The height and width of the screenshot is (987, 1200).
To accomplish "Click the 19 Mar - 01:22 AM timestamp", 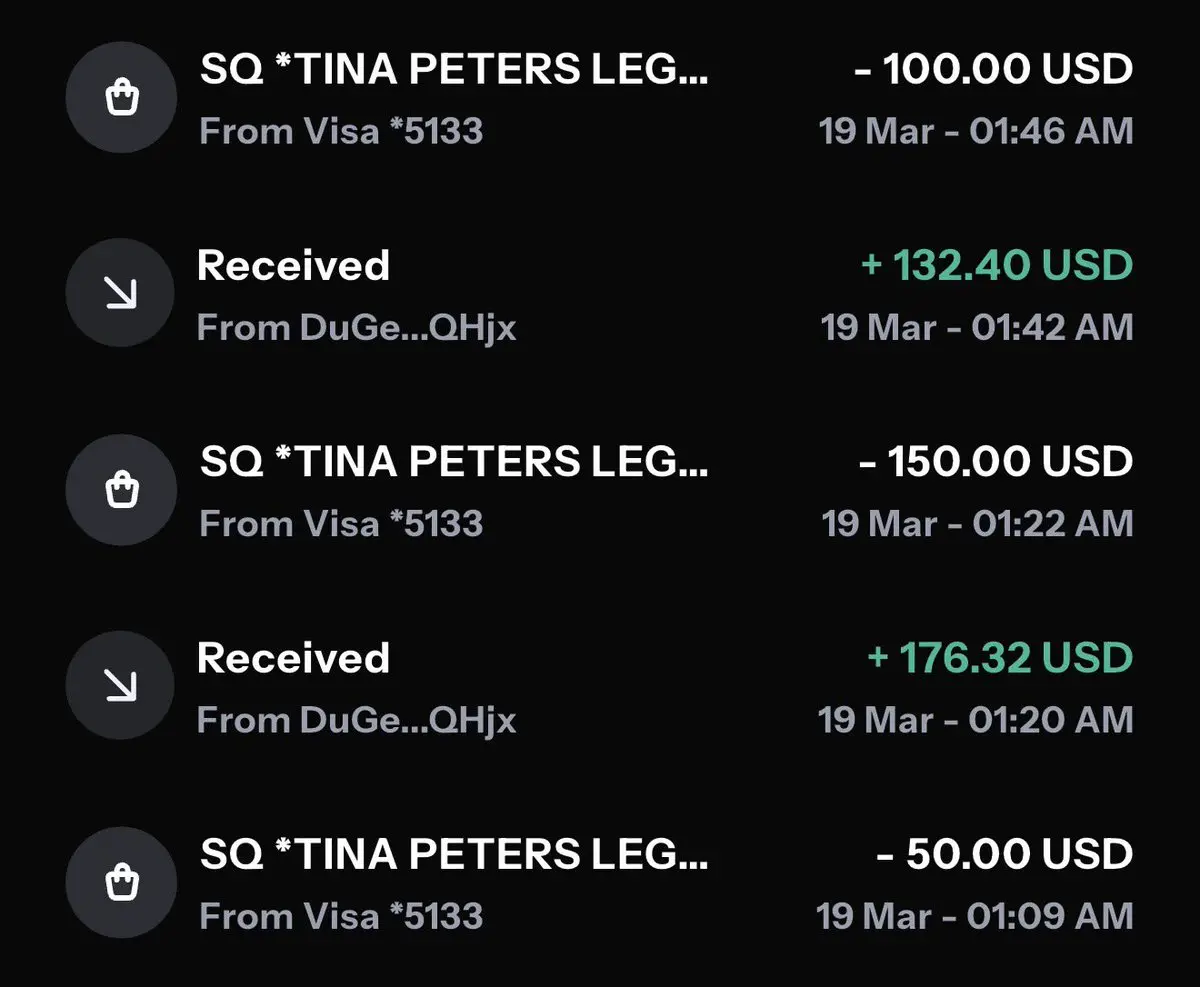I will click(x=977, y=524).
